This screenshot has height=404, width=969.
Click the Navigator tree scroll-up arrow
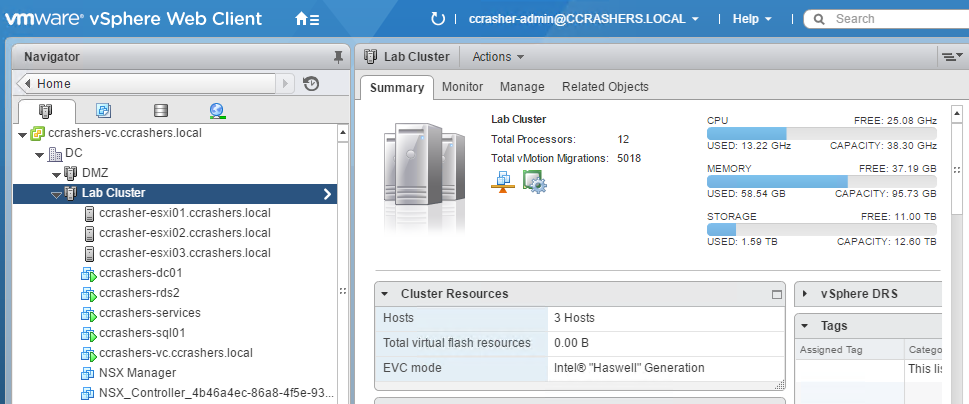pos(342,133)
